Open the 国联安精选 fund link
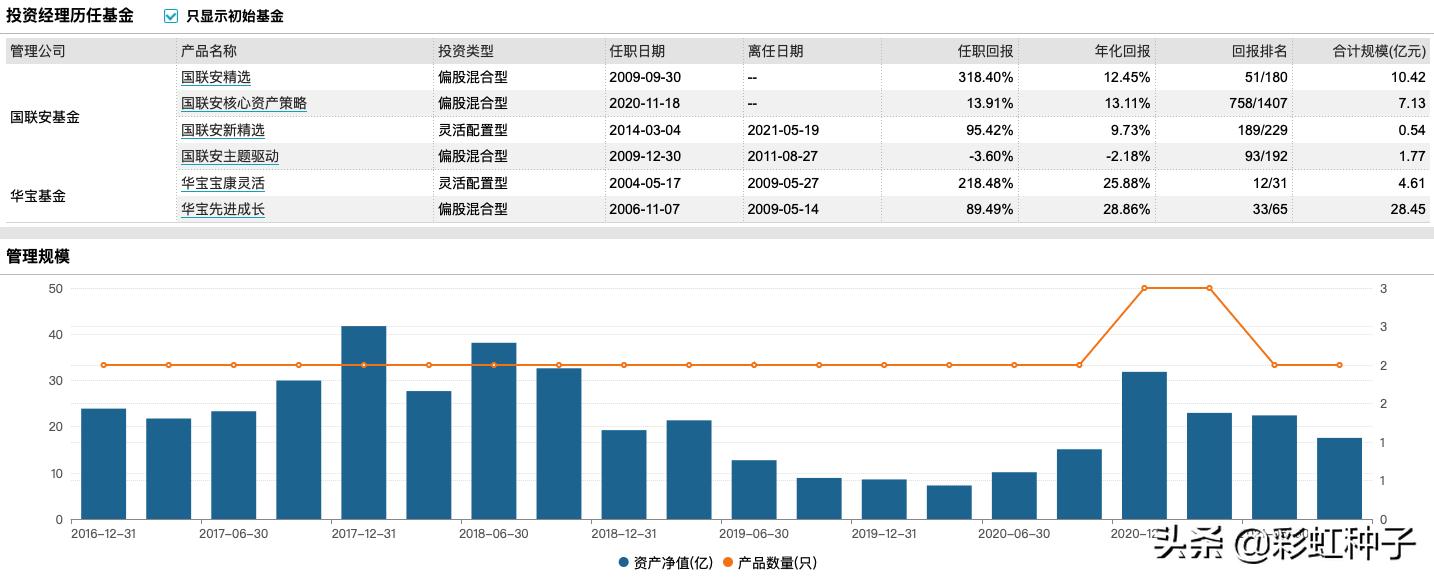1434x579 pixels. tap(214, 77)
